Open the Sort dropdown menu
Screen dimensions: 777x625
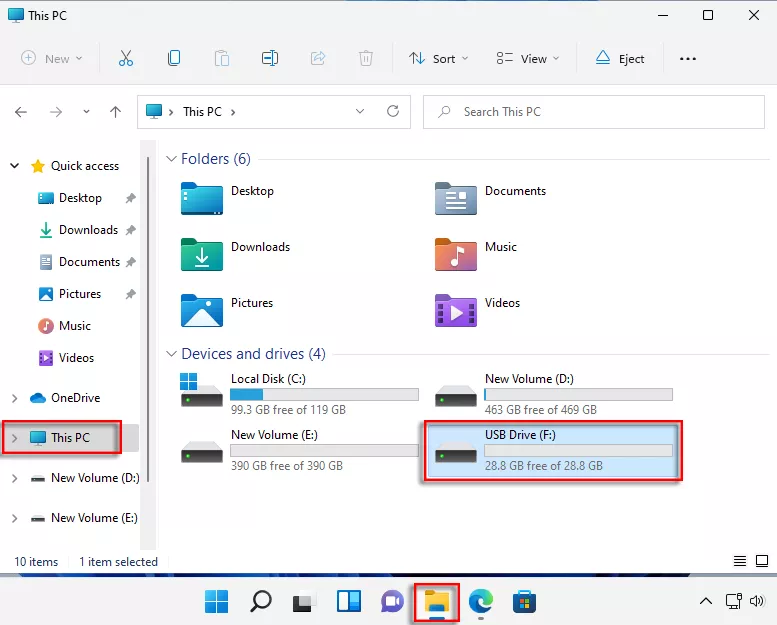pos(434,58)
